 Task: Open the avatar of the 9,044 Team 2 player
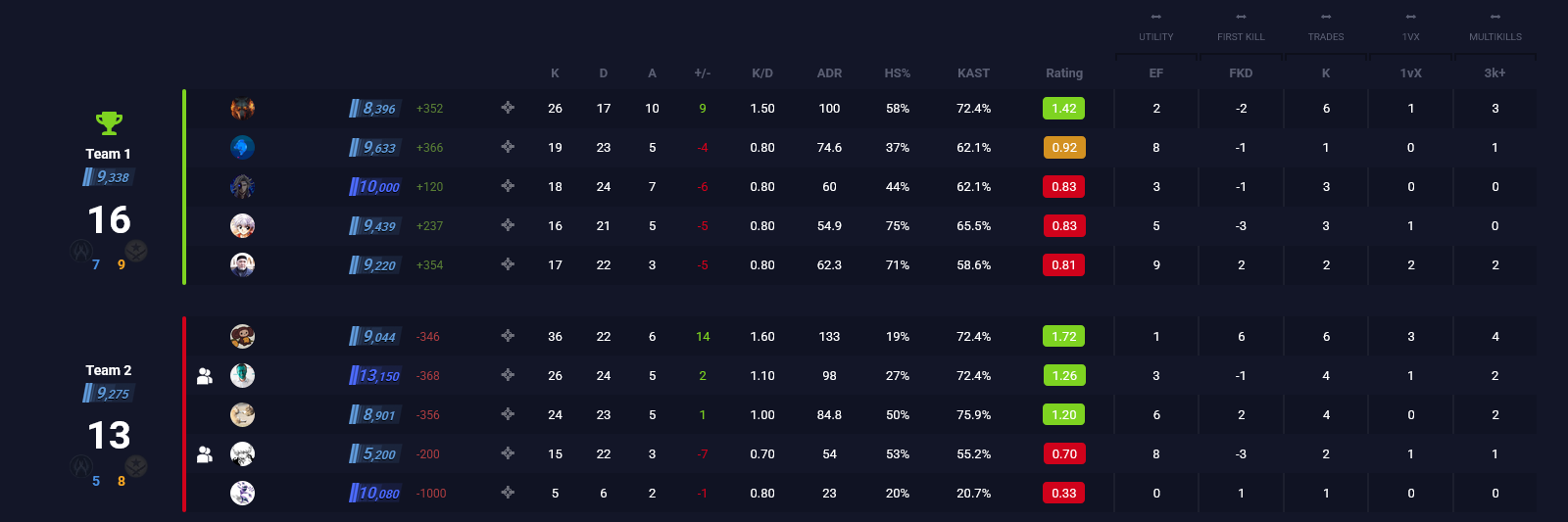[x=242, y=337]
